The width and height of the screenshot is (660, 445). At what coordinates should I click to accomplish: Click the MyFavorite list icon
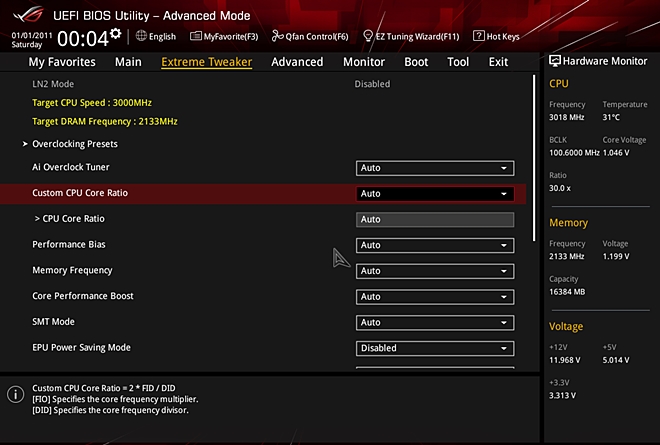click(196, 36)
